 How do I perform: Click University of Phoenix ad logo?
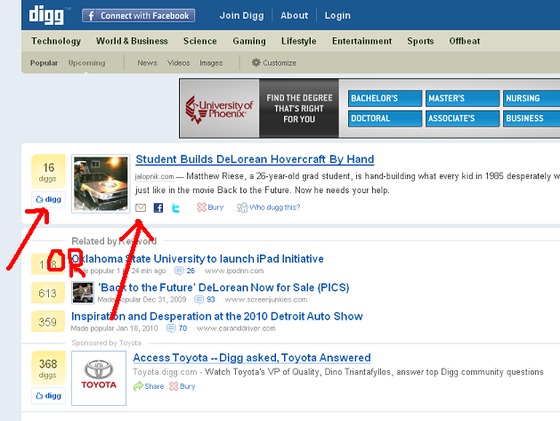tap(219, 109)
